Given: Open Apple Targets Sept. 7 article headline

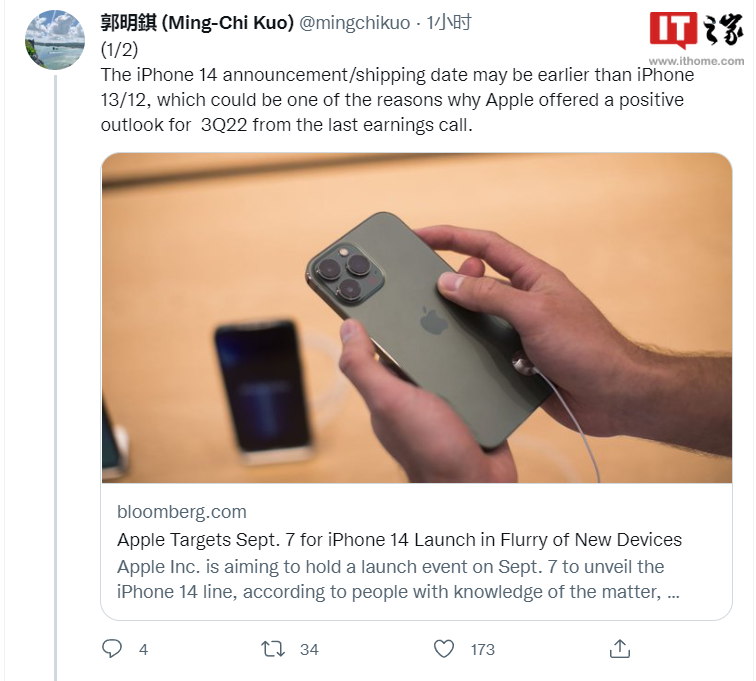Looking at the screenshot, I should tap(399, 539).
